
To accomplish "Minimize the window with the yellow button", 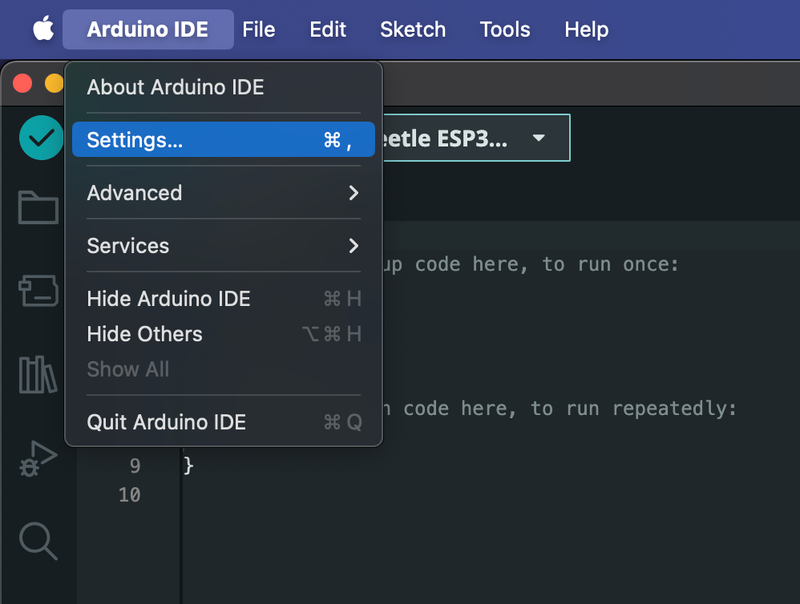I will (54, 83).
